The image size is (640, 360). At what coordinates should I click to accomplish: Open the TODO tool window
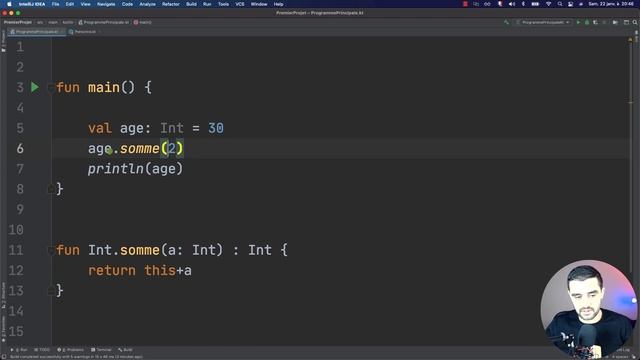click(42, 350)
